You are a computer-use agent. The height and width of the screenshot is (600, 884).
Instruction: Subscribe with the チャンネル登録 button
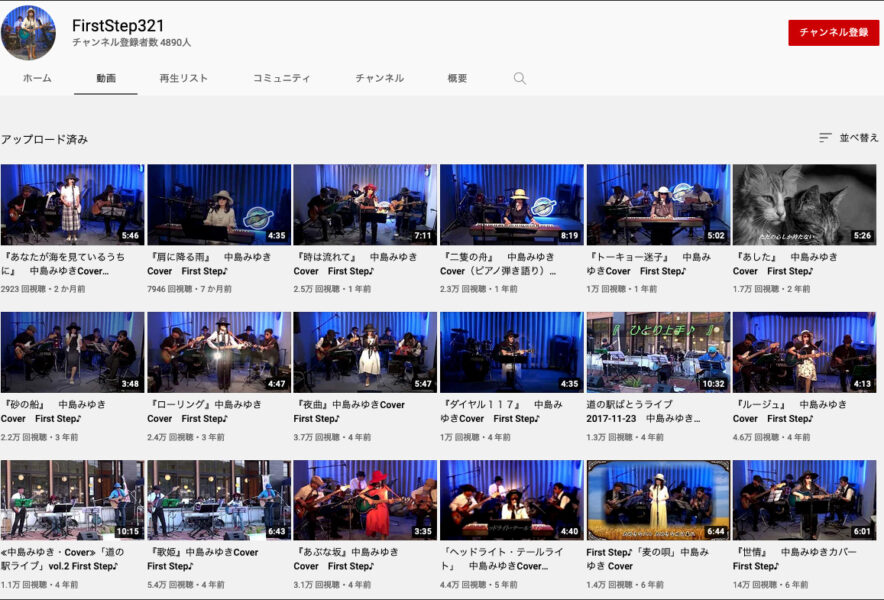(x=833, y=32)
